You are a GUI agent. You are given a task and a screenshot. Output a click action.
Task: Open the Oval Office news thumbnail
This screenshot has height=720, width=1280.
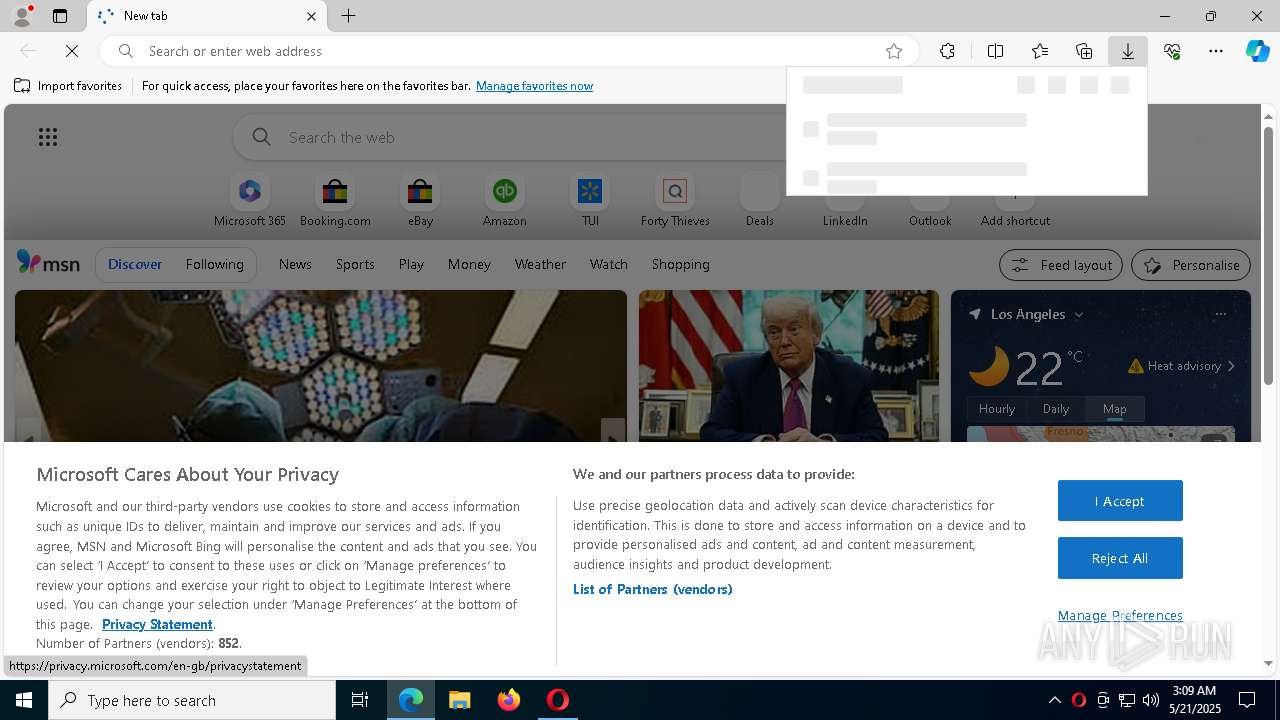pyautogui.click(x=789, y=366)
